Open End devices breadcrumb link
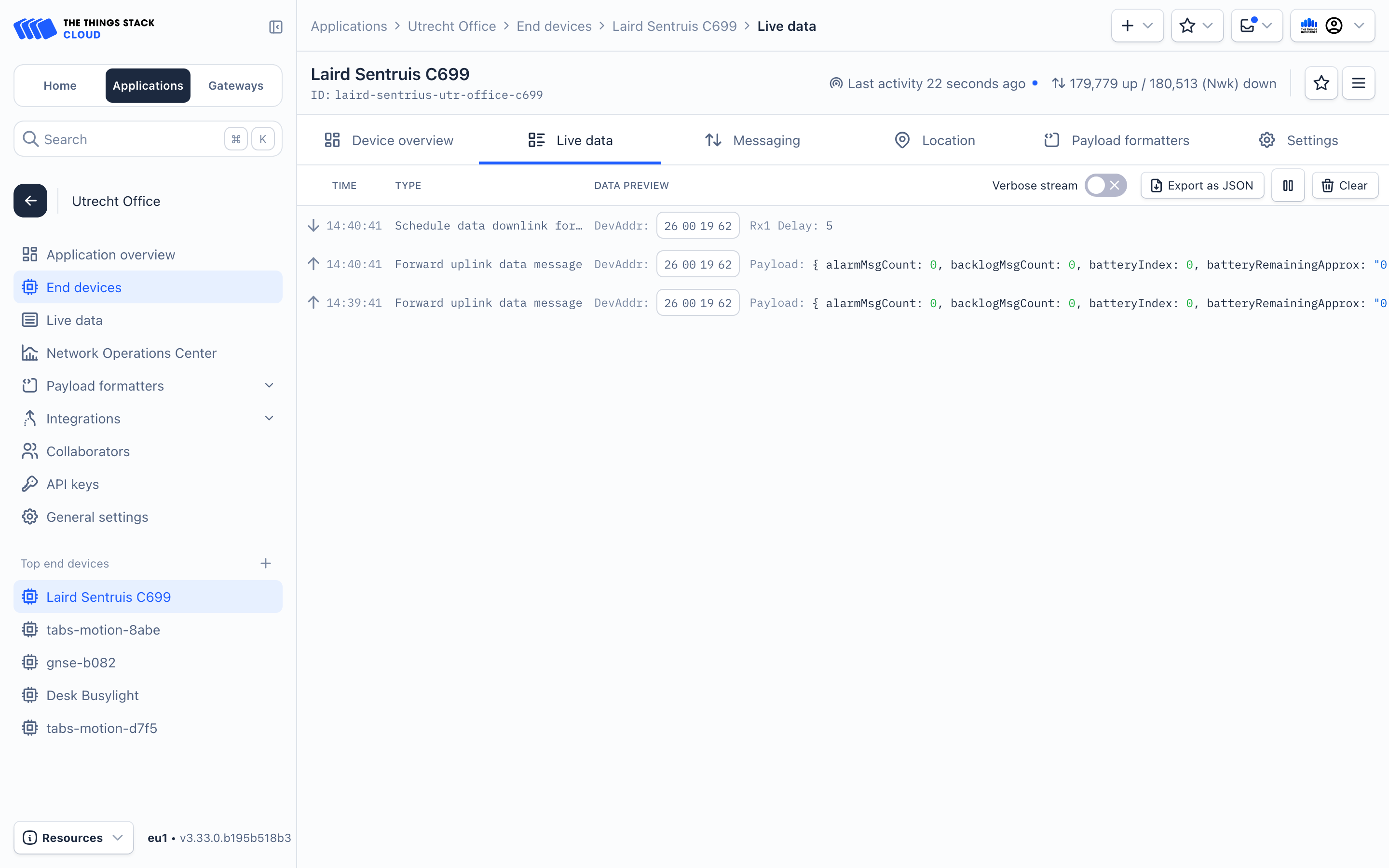This screenshot has width=1389, height=868. (553, 27)
